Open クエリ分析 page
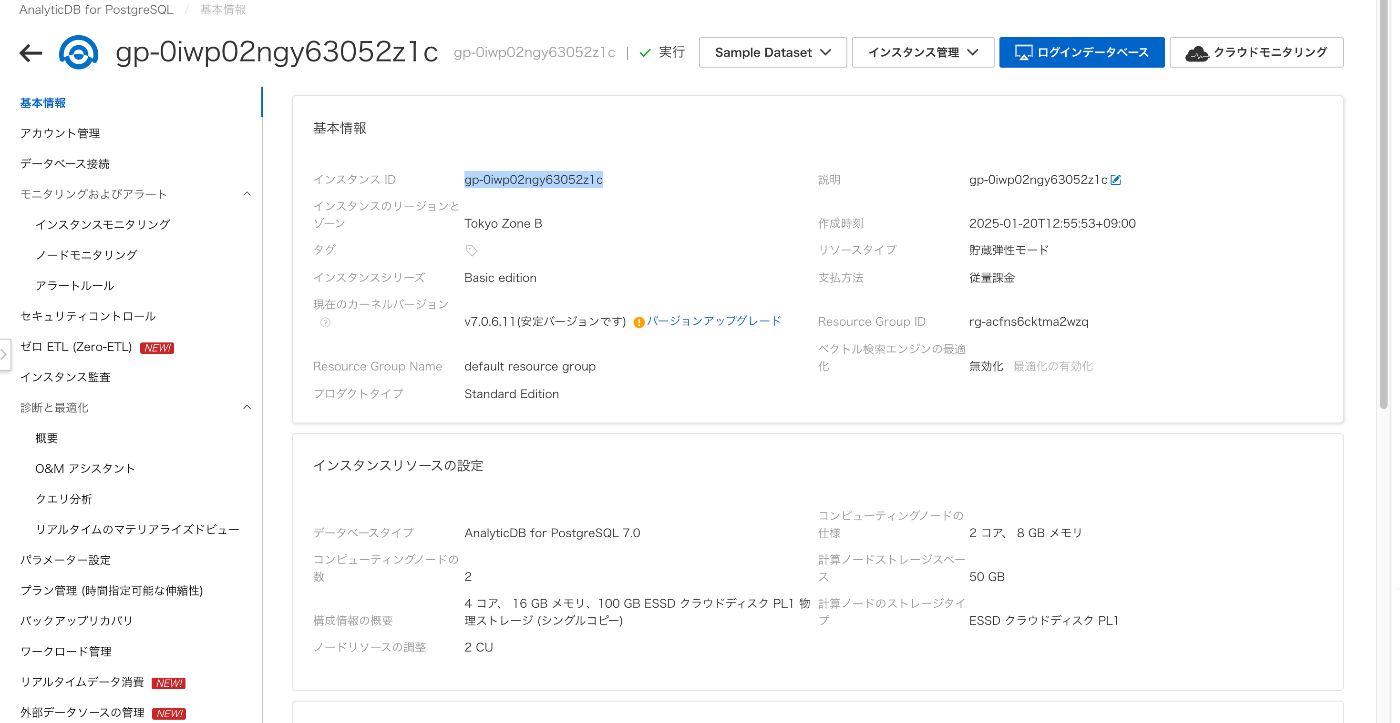The image size is (1400, 723). click(63, 499)
